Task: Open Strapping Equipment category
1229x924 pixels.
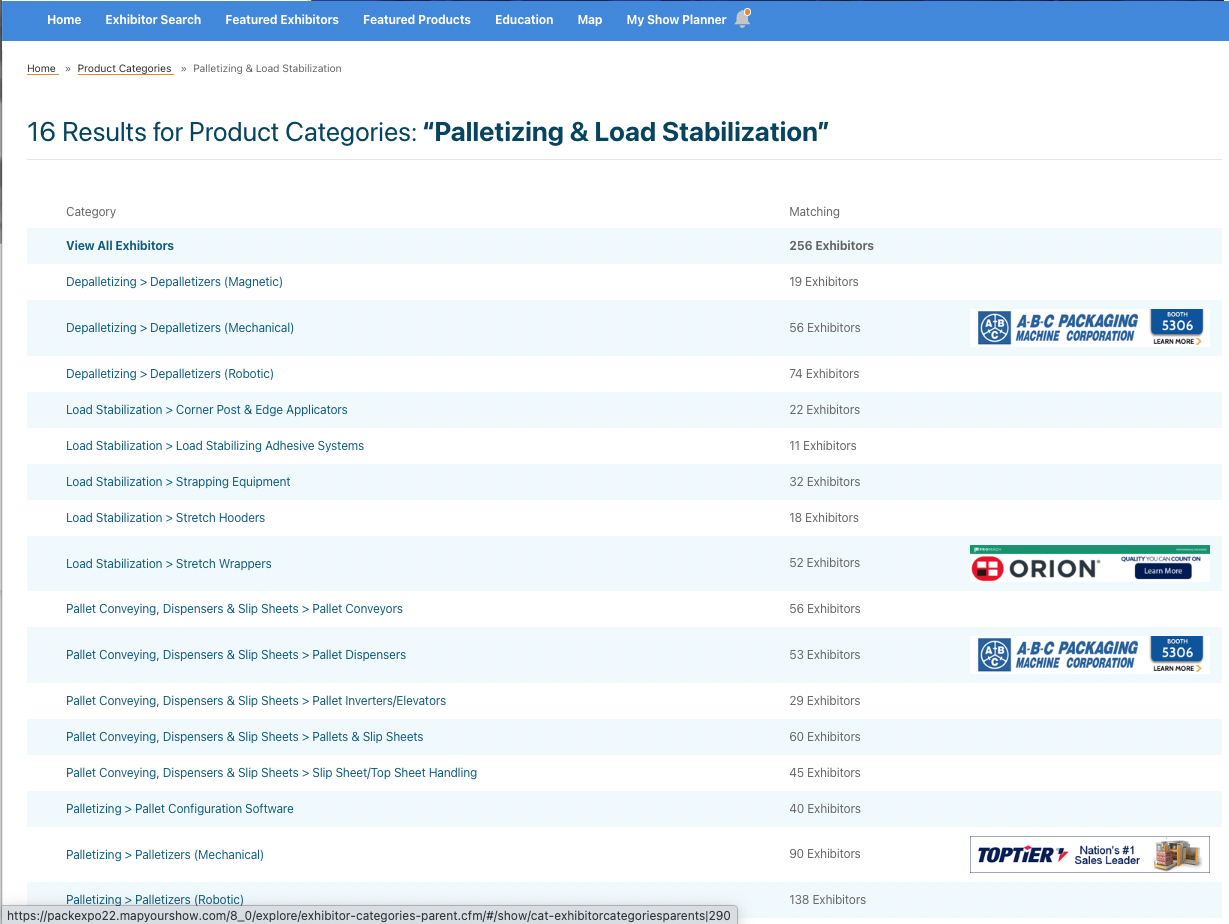Action: (x=178, y=481)
